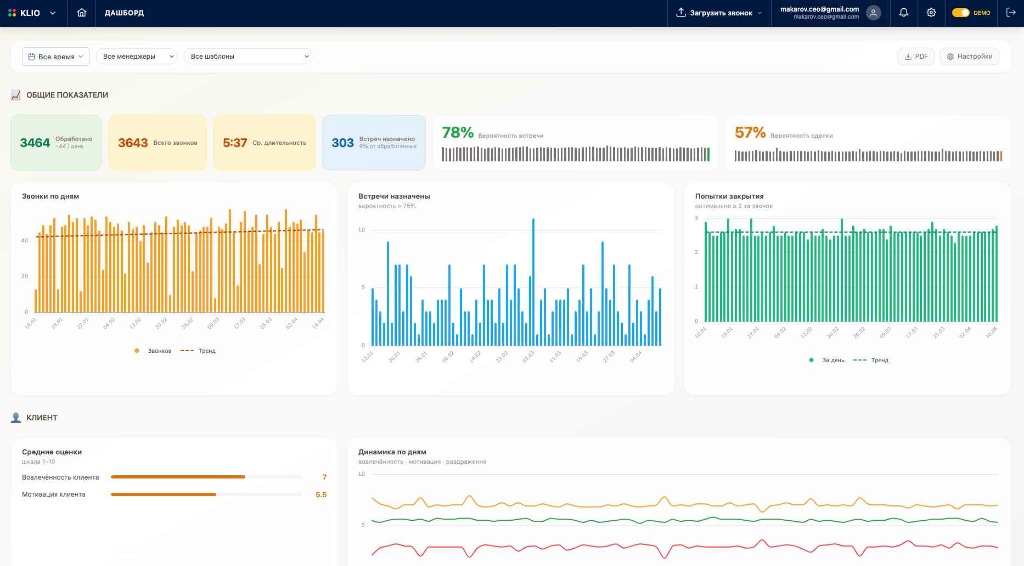Select the 303 Встреч назначено card
The height and width of the screenshot is (566, 1024).
tap(374, 143)
